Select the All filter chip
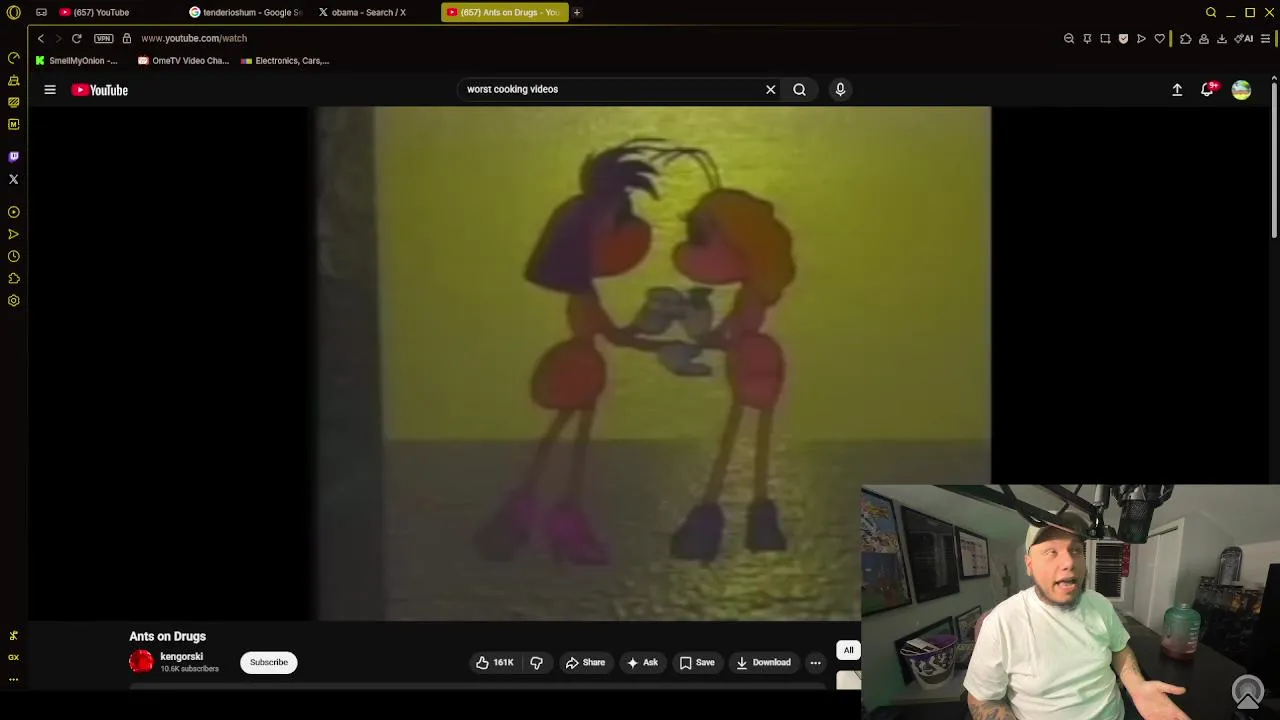The height and width of the screenshot is (720, 1280). 848,650
